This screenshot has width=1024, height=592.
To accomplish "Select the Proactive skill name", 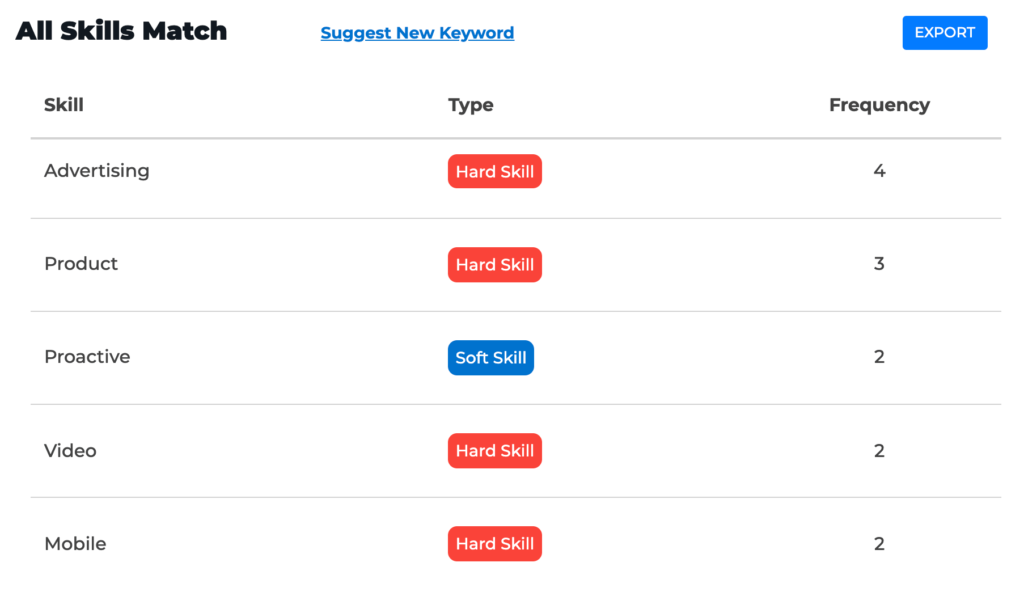I will 87,357.
